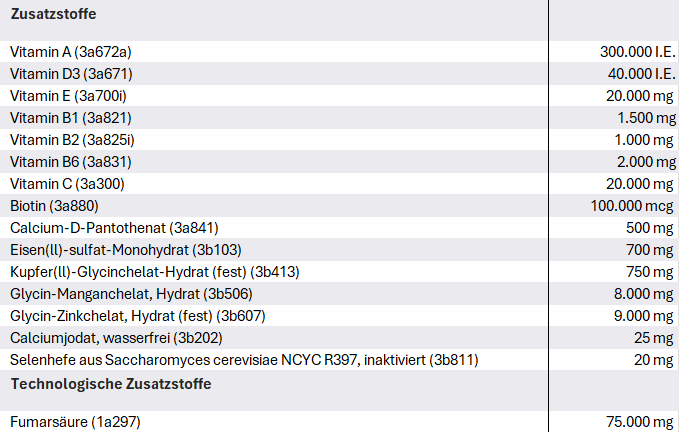Viewport: 679px width, 432px height.
Task: Click the 1.500 mg value cell
Action: point(645,118)
